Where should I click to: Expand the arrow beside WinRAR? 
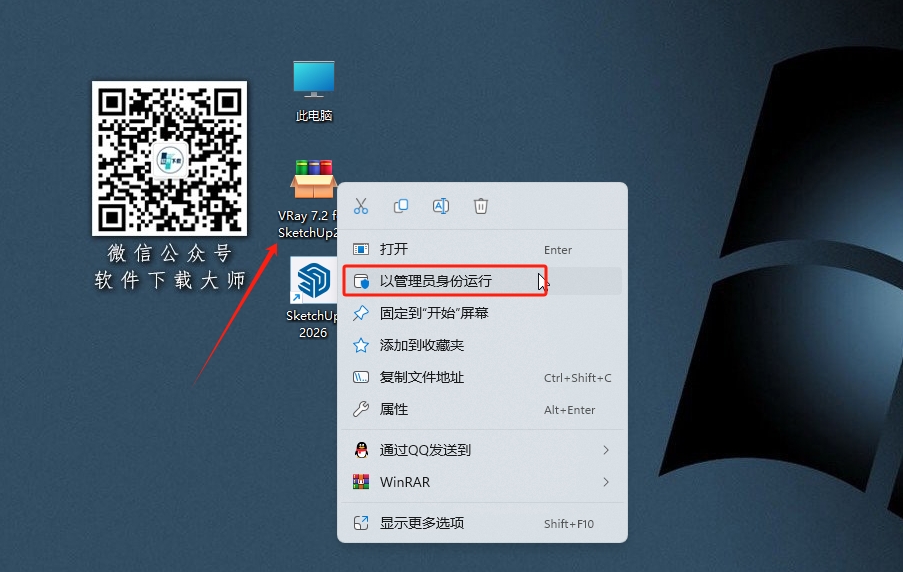pos(606,482)
